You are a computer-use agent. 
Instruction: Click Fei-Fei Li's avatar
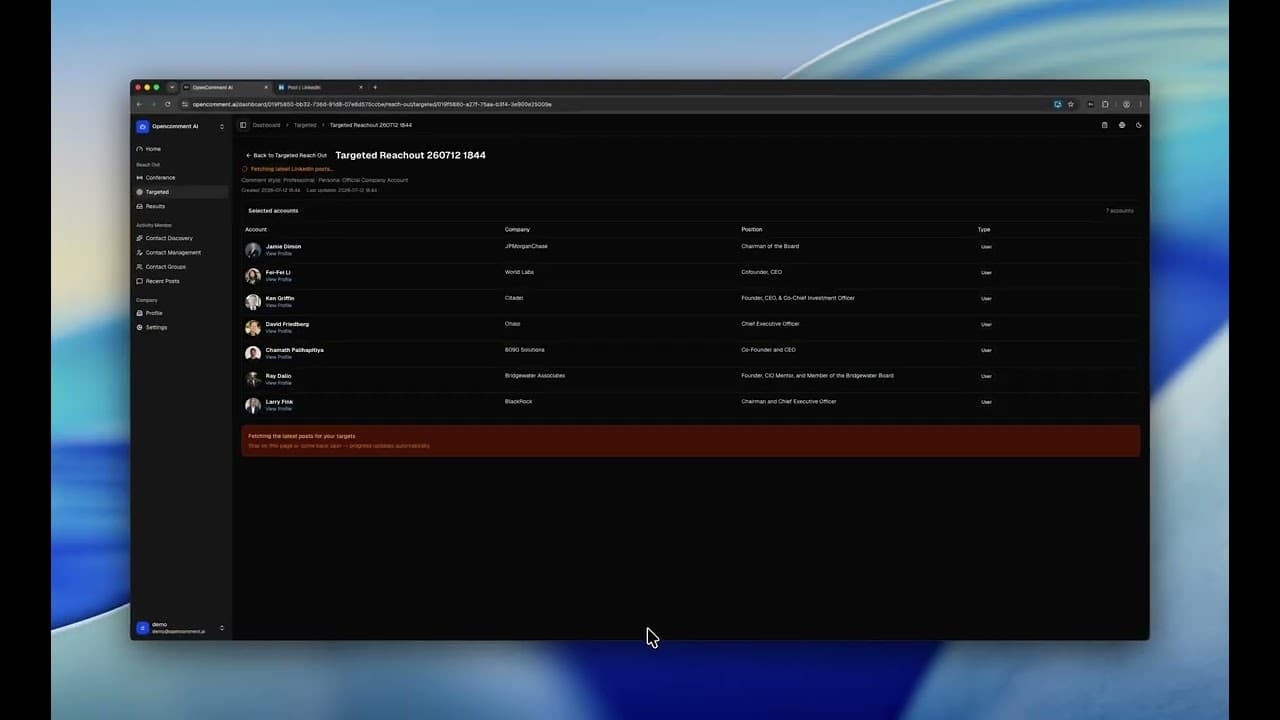pos(253,276)
